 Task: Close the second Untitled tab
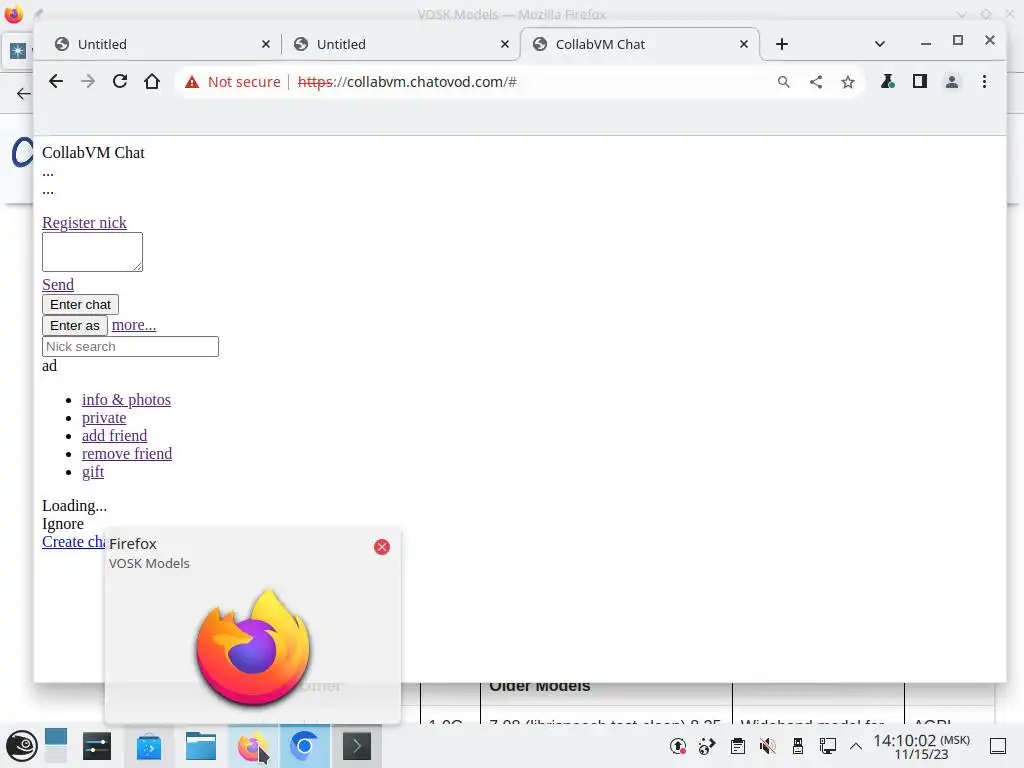[505, 44]
